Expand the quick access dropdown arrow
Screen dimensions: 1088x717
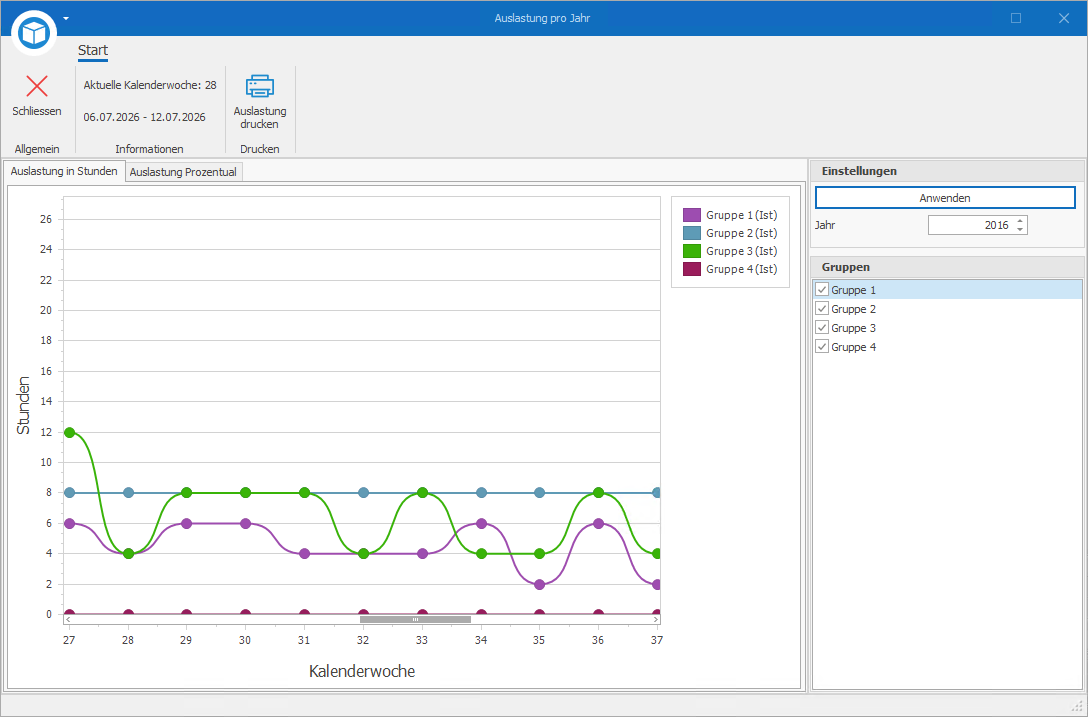pos(66,18)
